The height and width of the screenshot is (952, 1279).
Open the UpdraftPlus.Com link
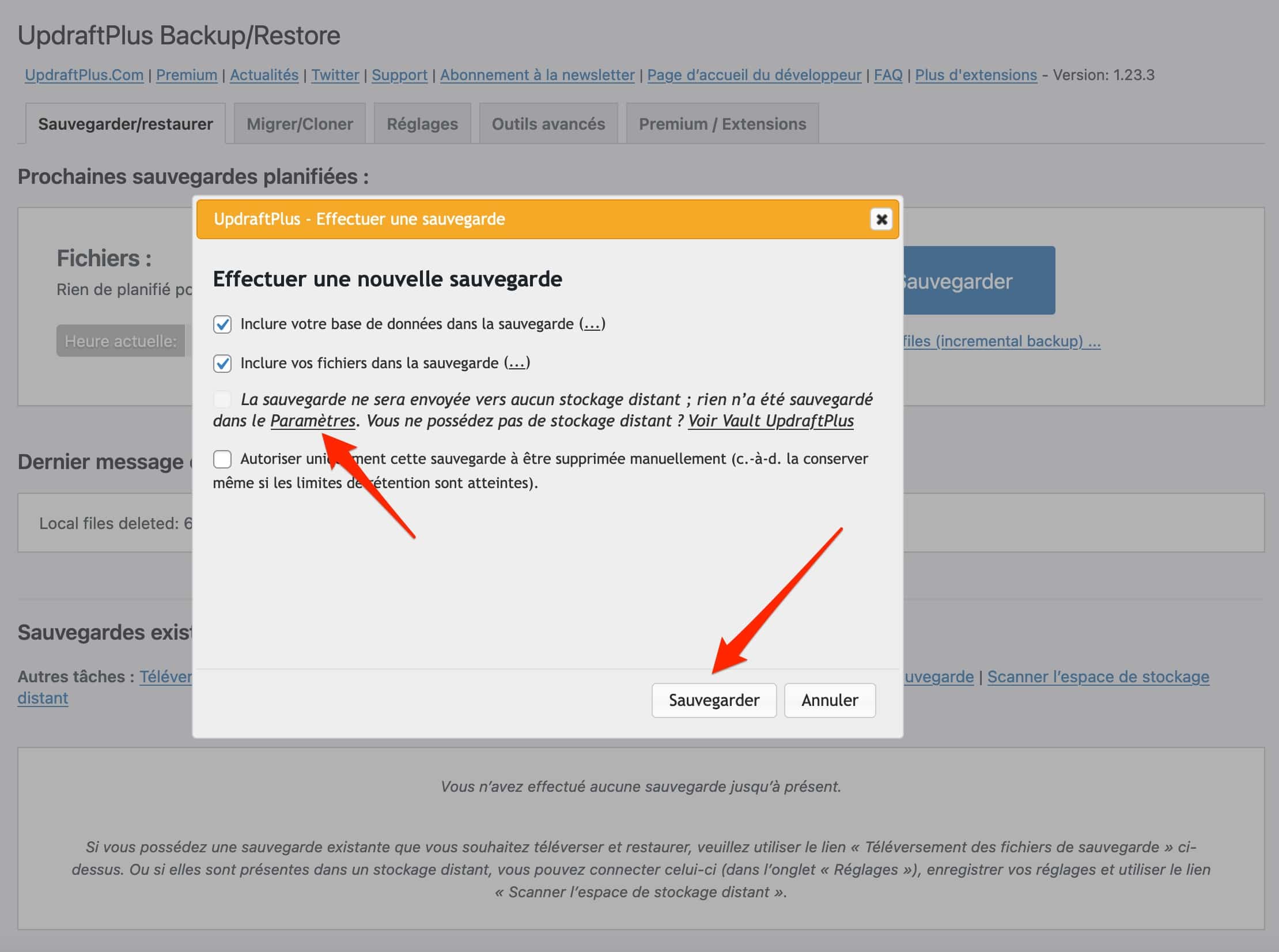click(x=84, y=75)
